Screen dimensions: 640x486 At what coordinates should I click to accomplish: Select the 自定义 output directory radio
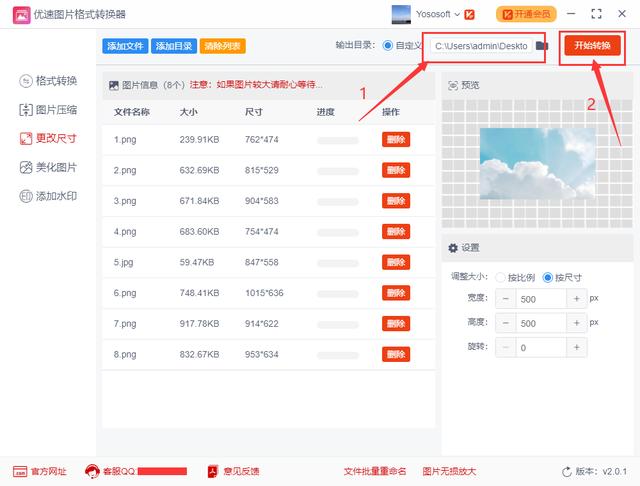(x=387, y=45)
